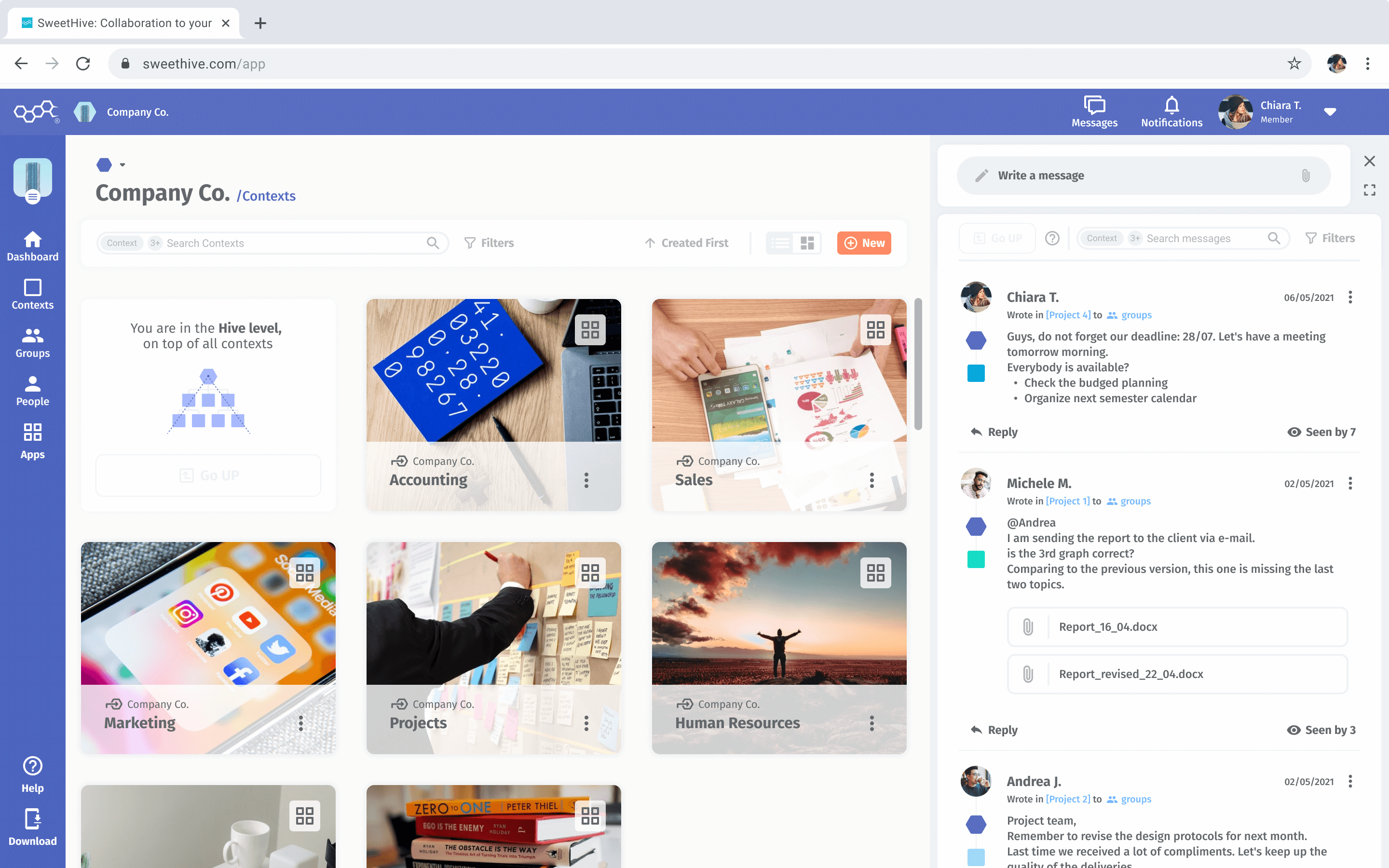Expand the Context 3+ filter tag in message search

1135,238
